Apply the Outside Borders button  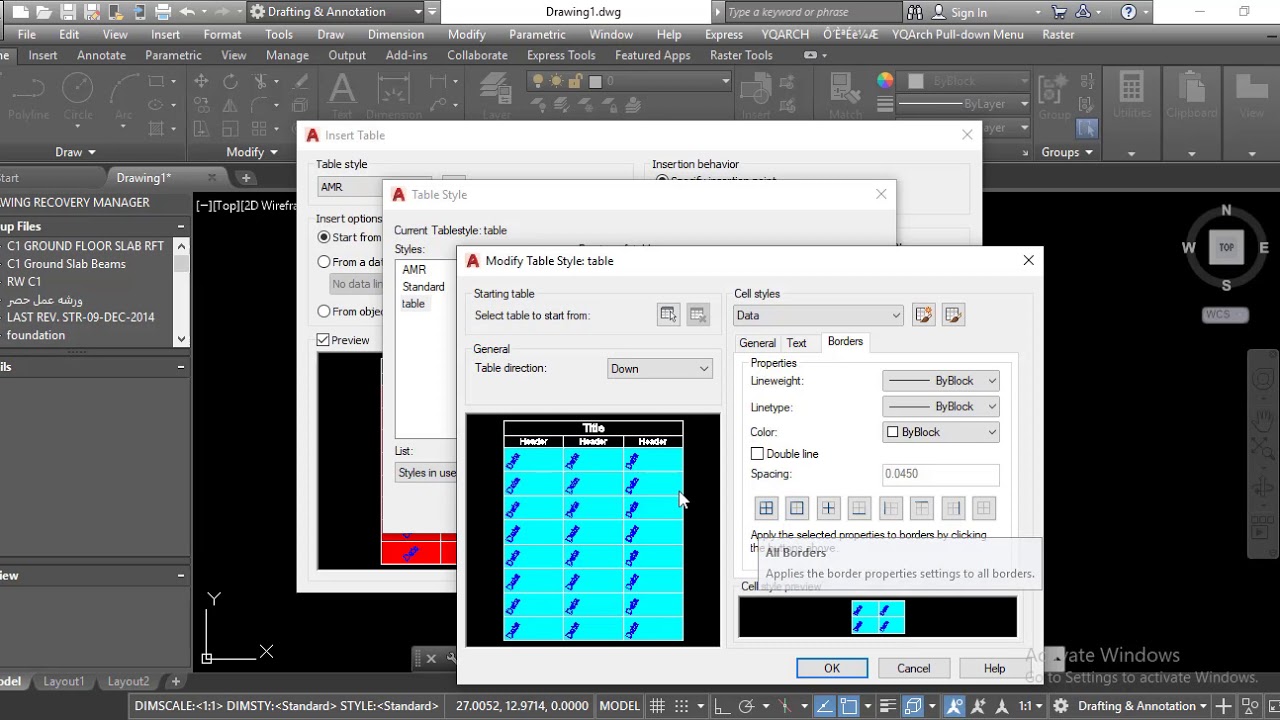click(797, 508)
